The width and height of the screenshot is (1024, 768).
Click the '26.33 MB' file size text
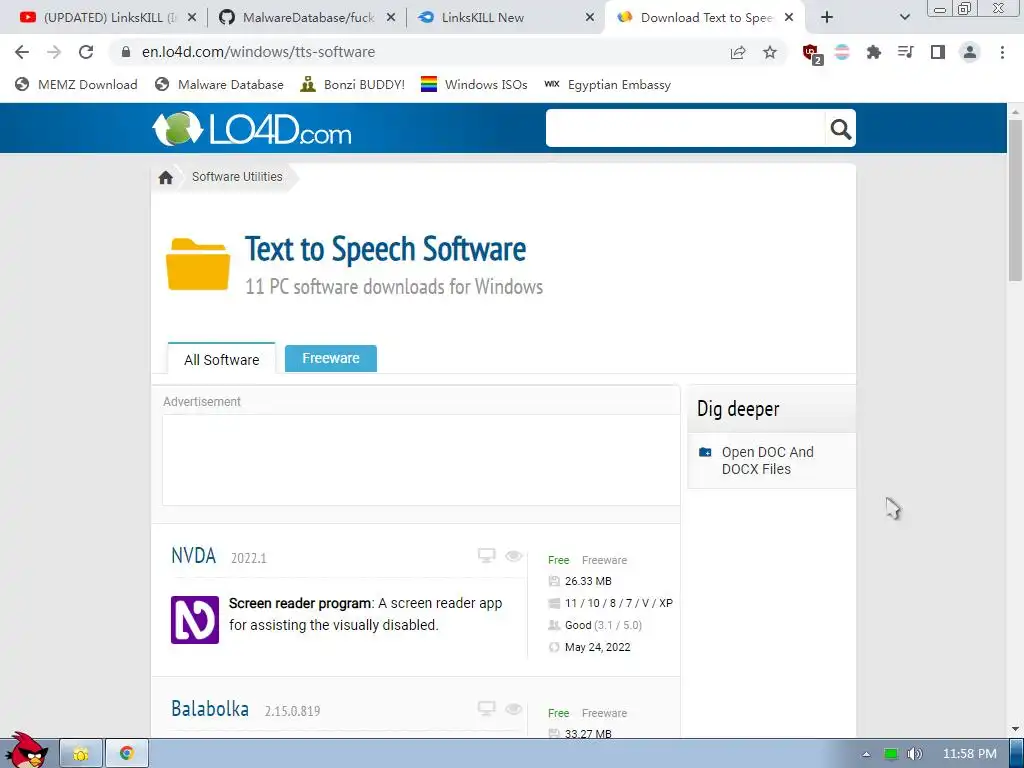588,581
